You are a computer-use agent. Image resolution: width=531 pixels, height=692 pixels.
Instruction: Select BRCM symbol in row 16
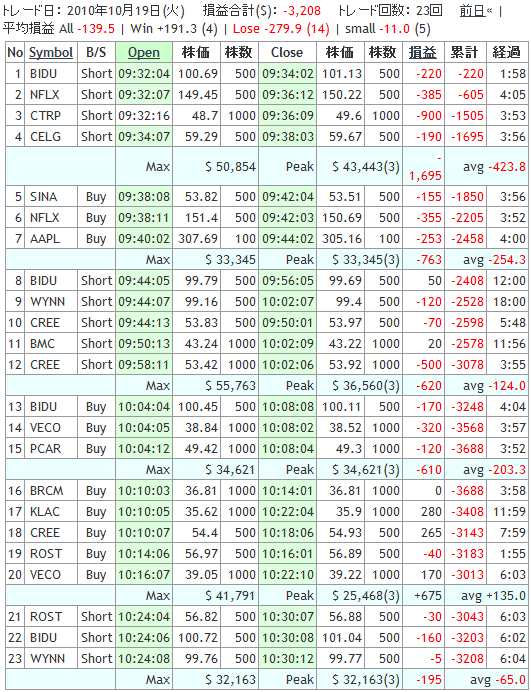point(46,491)
